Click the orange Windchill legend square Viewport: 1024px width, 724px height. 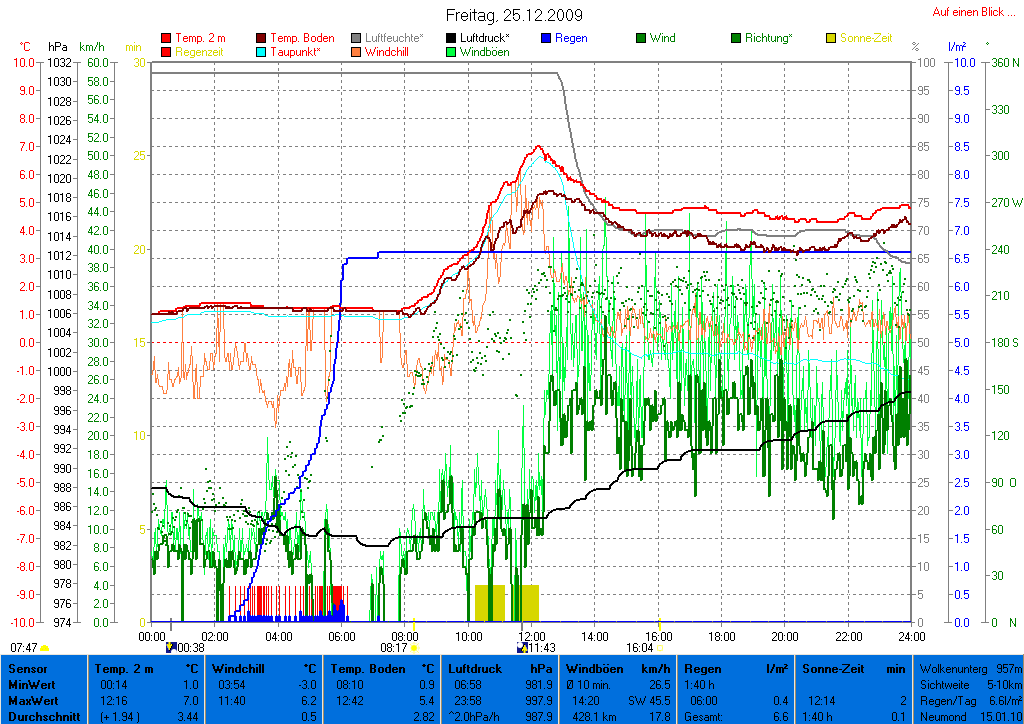point(357,52)
